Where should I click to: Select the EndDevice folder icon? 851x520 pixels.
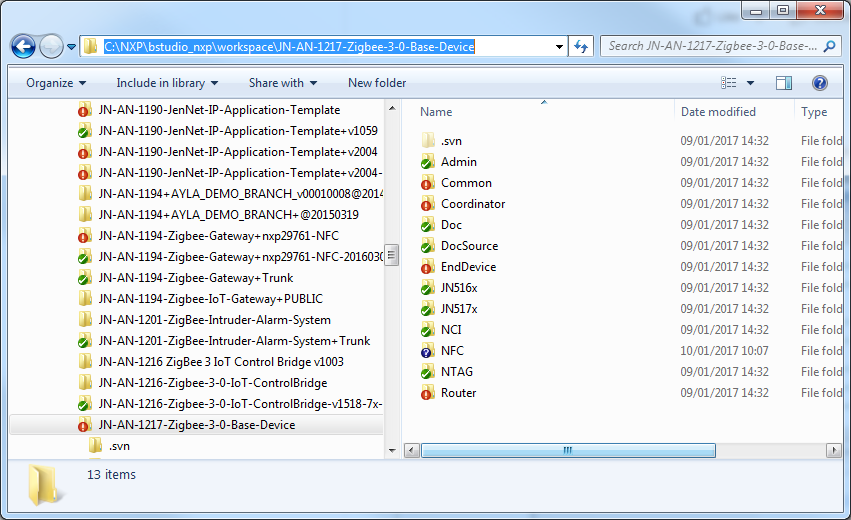(x=428, y=267)
